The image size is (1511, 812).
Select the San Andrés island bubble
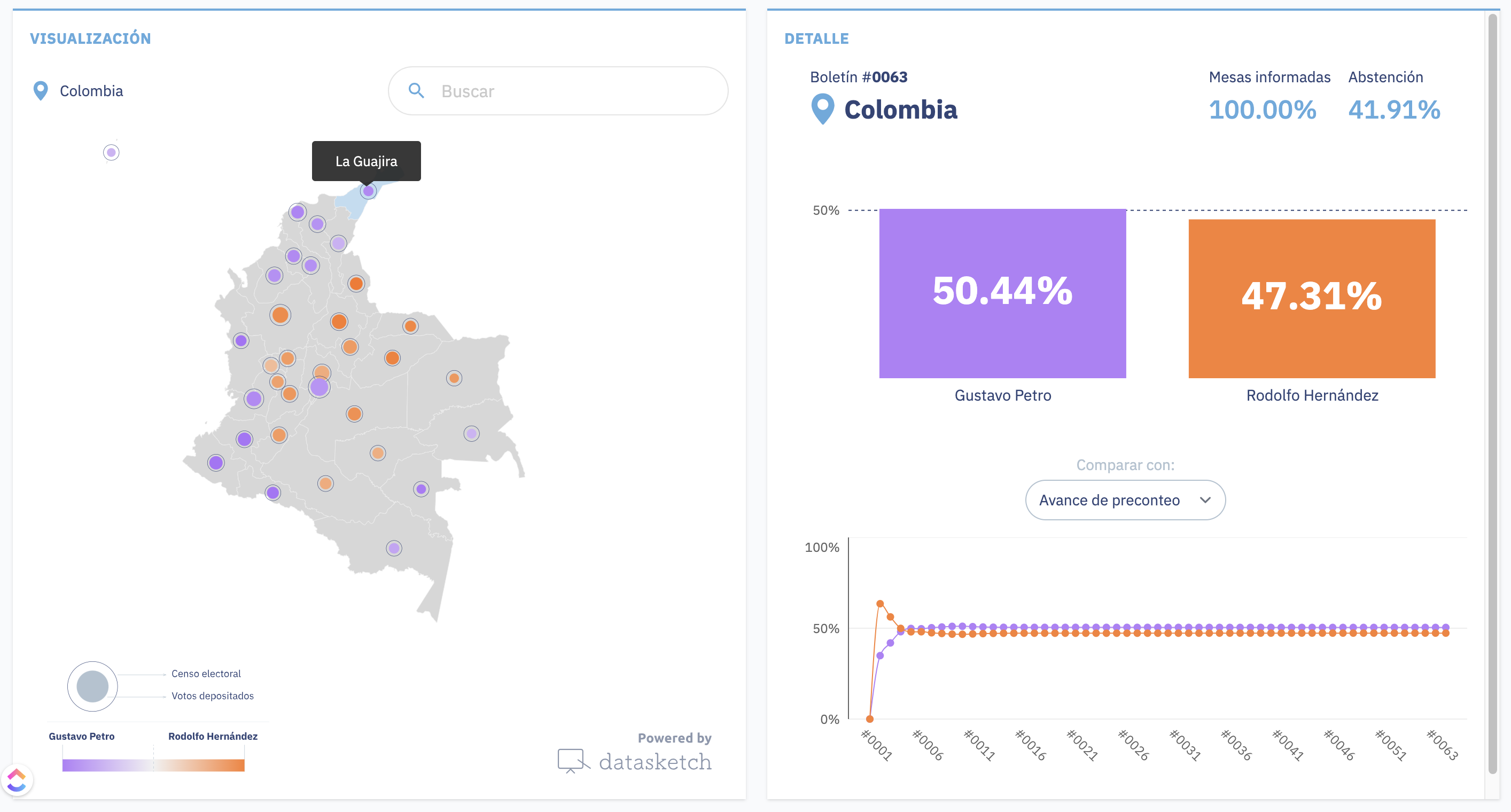(111, 152)
